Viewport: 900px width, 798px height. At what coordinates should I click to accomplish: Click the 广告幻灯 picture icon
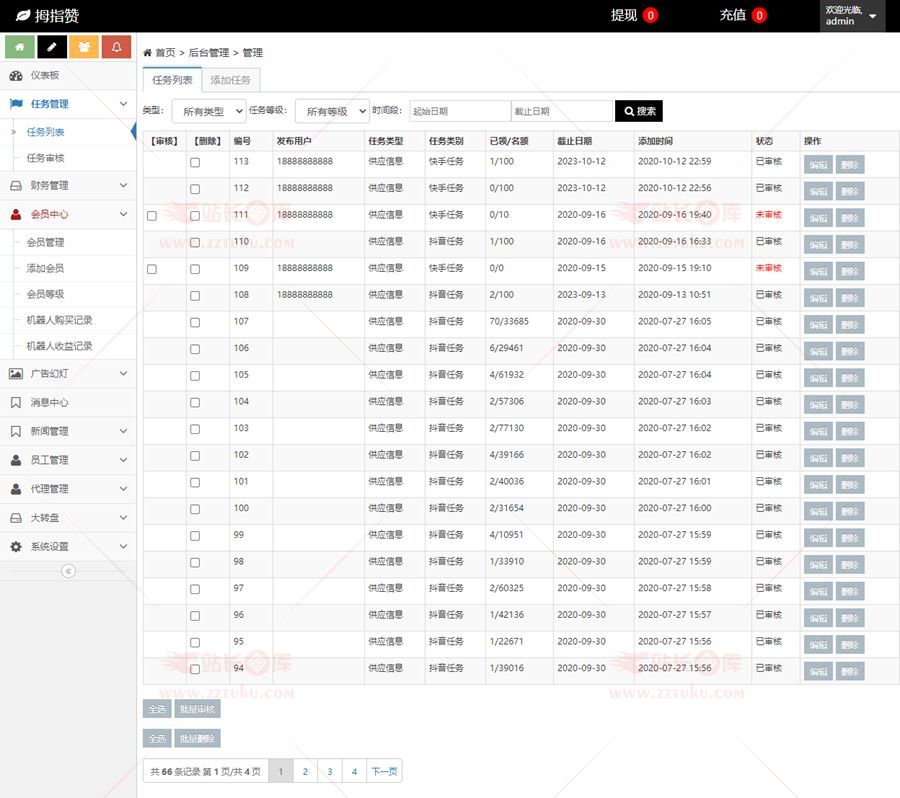[16, 373]
